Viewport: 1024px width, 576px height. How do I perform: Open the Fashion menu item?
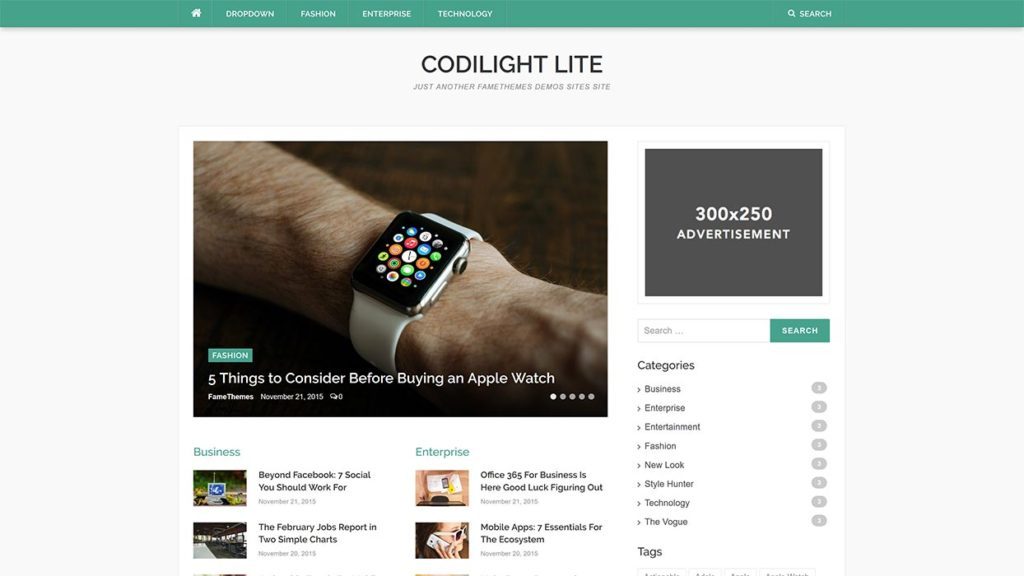pyautogui.click(x=318, y=14)
